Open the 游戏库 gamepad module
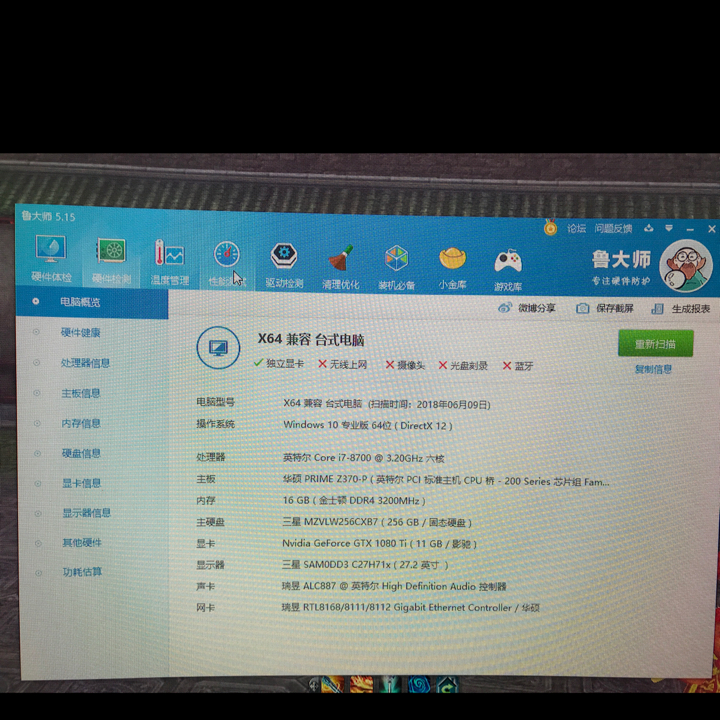This screenshot has height=720, width=720. [x=508, y=271]
